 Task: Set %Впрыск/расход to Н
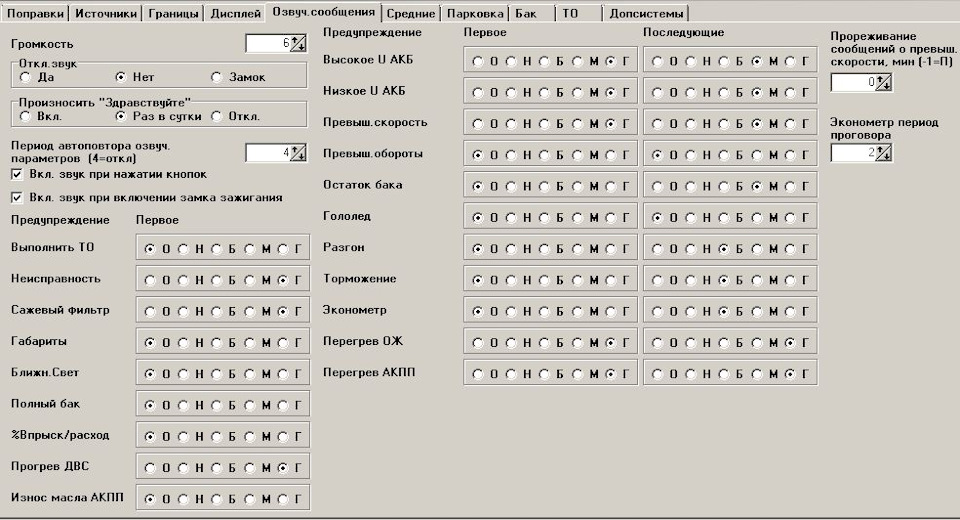(190, 436)
